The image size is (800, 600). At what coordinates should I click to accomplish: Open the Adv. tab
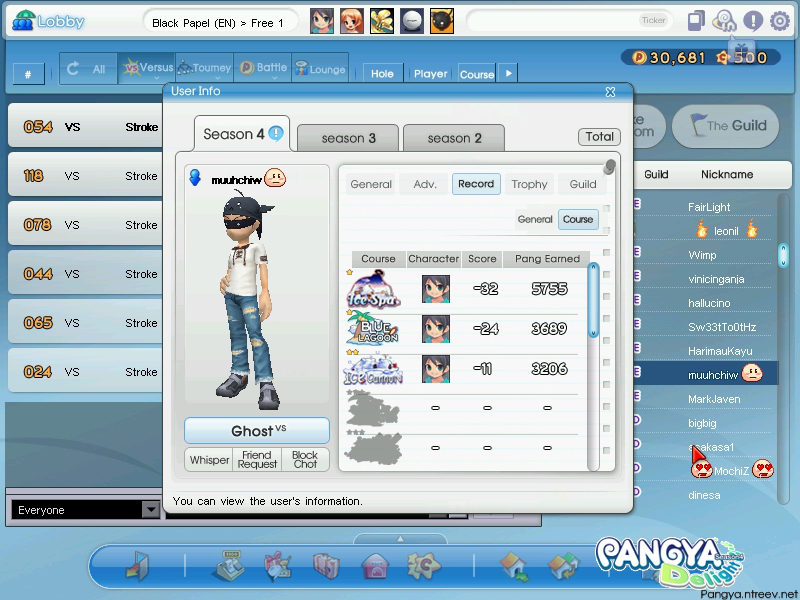pyautogui.click(x=425, y=184)
